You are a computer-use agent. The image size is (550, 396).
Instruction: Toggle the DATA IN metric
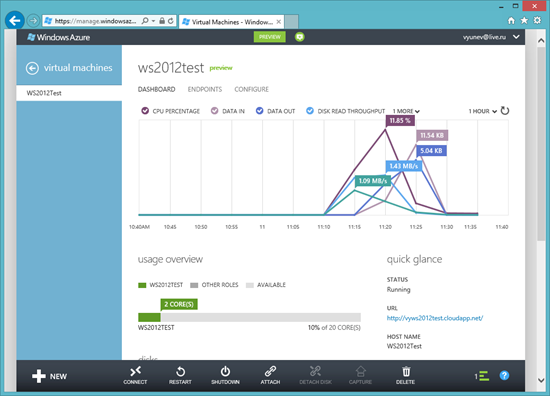pyautogui.click(x=214, y=111)
